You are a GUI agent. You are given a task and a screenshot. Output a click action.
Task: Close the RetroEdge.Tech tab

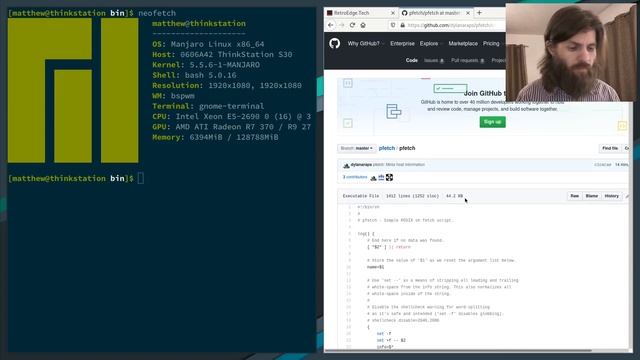click(393, 13)
